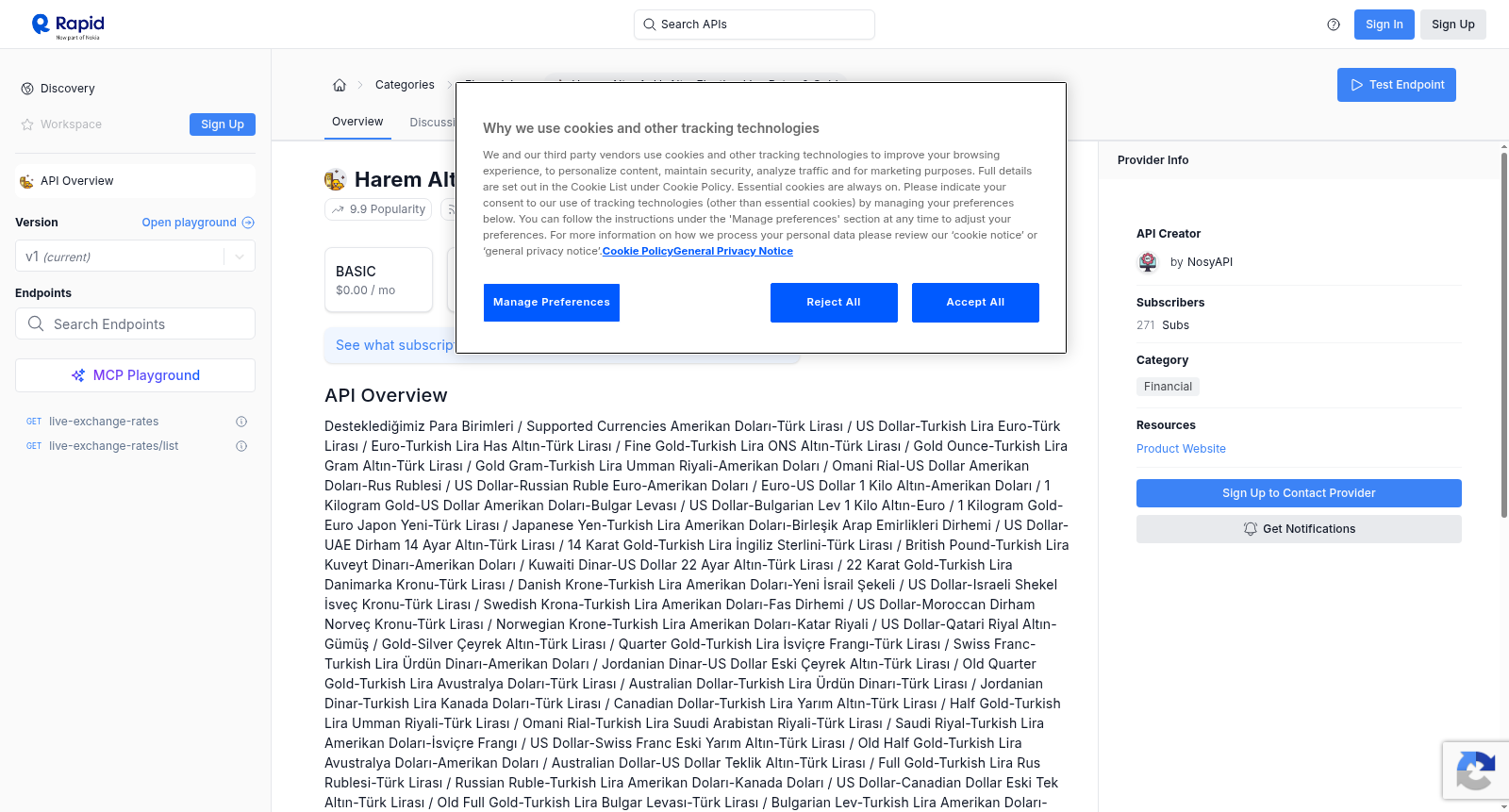Screen dimensions: 1509x812
Task: Click the Harem Altın API logo
Action: [335, 179]
